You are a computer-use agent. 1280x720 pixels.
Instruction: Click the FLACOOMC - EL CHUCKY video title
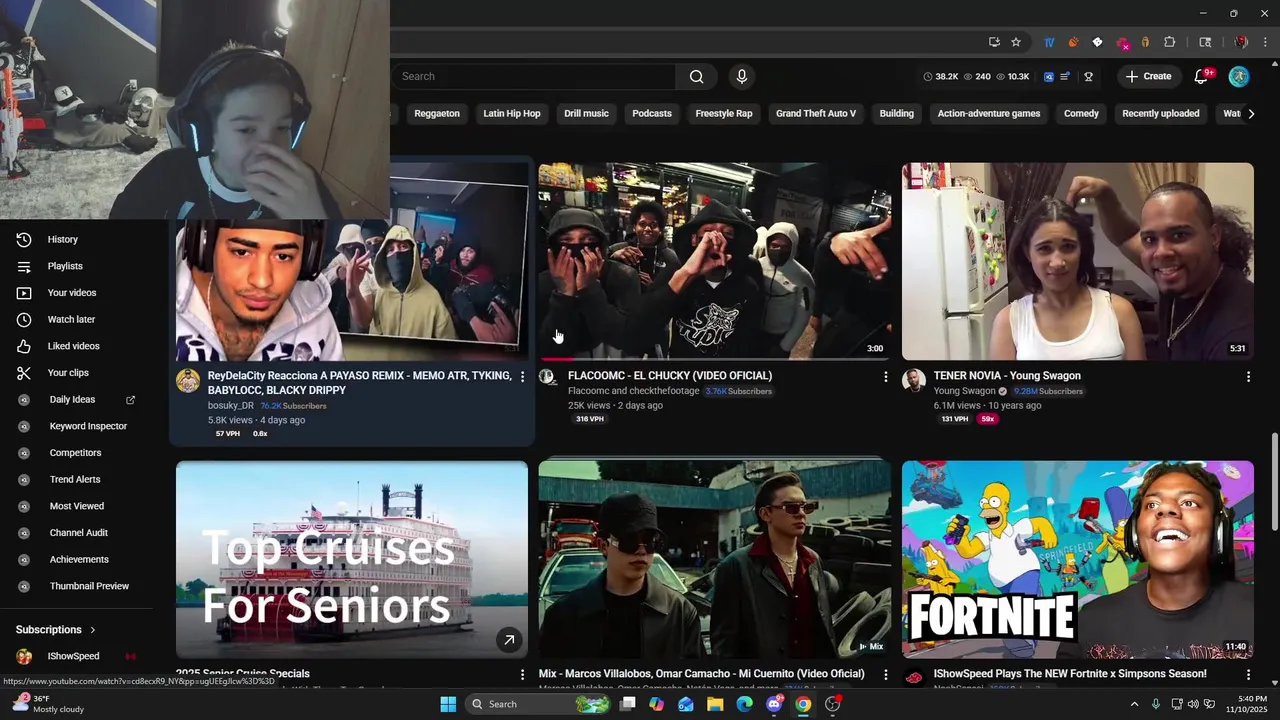click(x=670, y=376)
